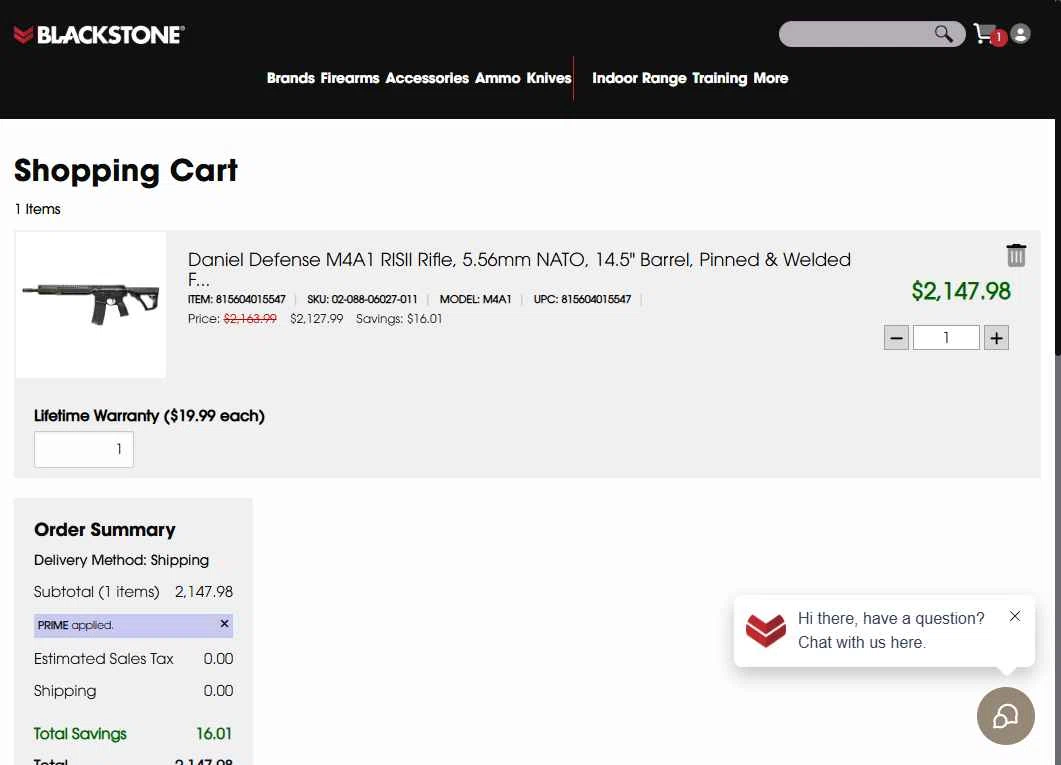Open the Ammo menu
The width and height of the screenshot is (1061, 765).
(497, 78)
